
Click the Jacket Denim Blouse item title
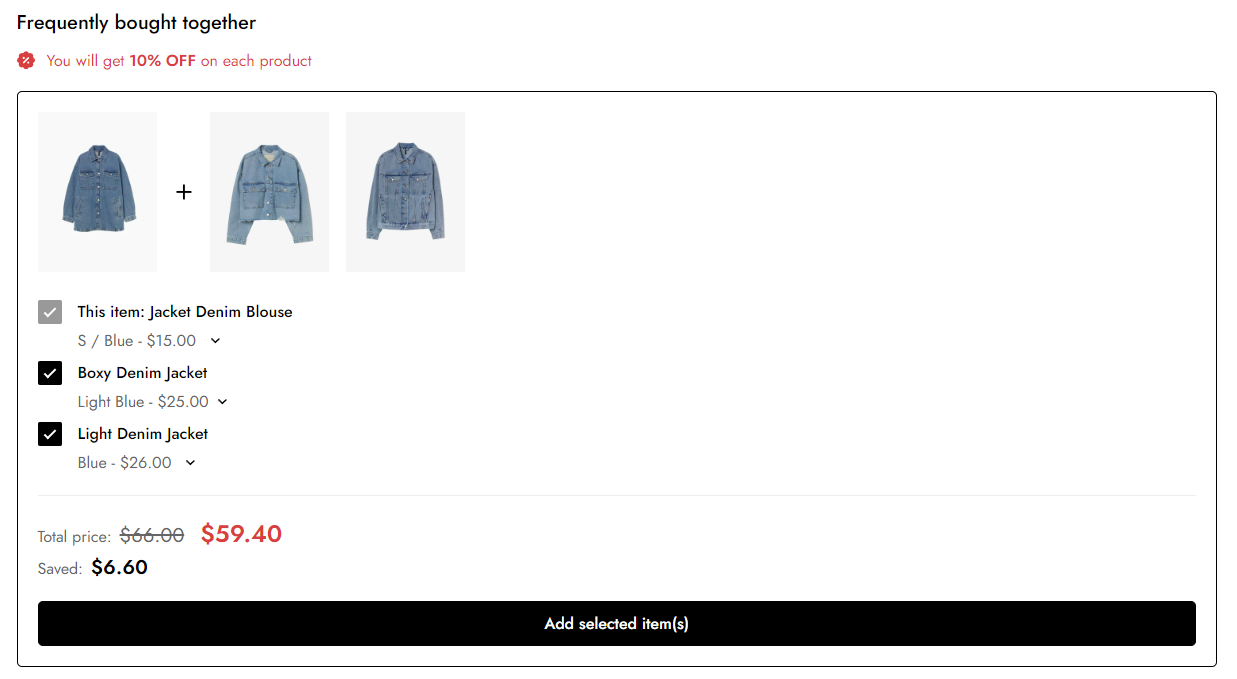click(185, 312)
